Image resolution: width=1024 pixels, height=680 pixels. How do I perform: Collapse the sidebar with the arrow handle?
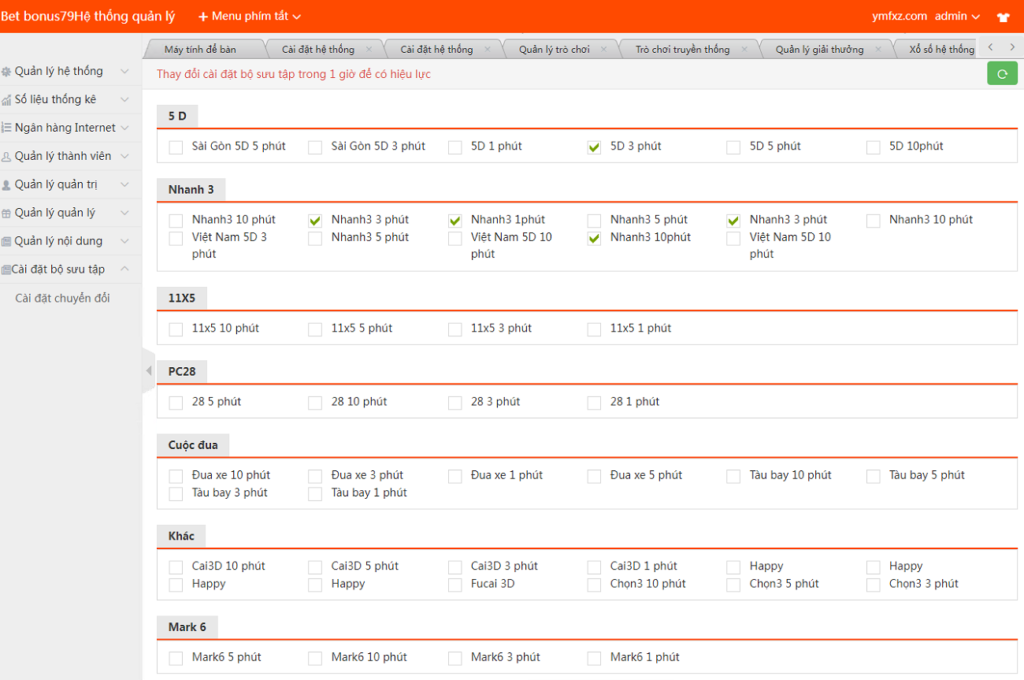tap(149, 371)
